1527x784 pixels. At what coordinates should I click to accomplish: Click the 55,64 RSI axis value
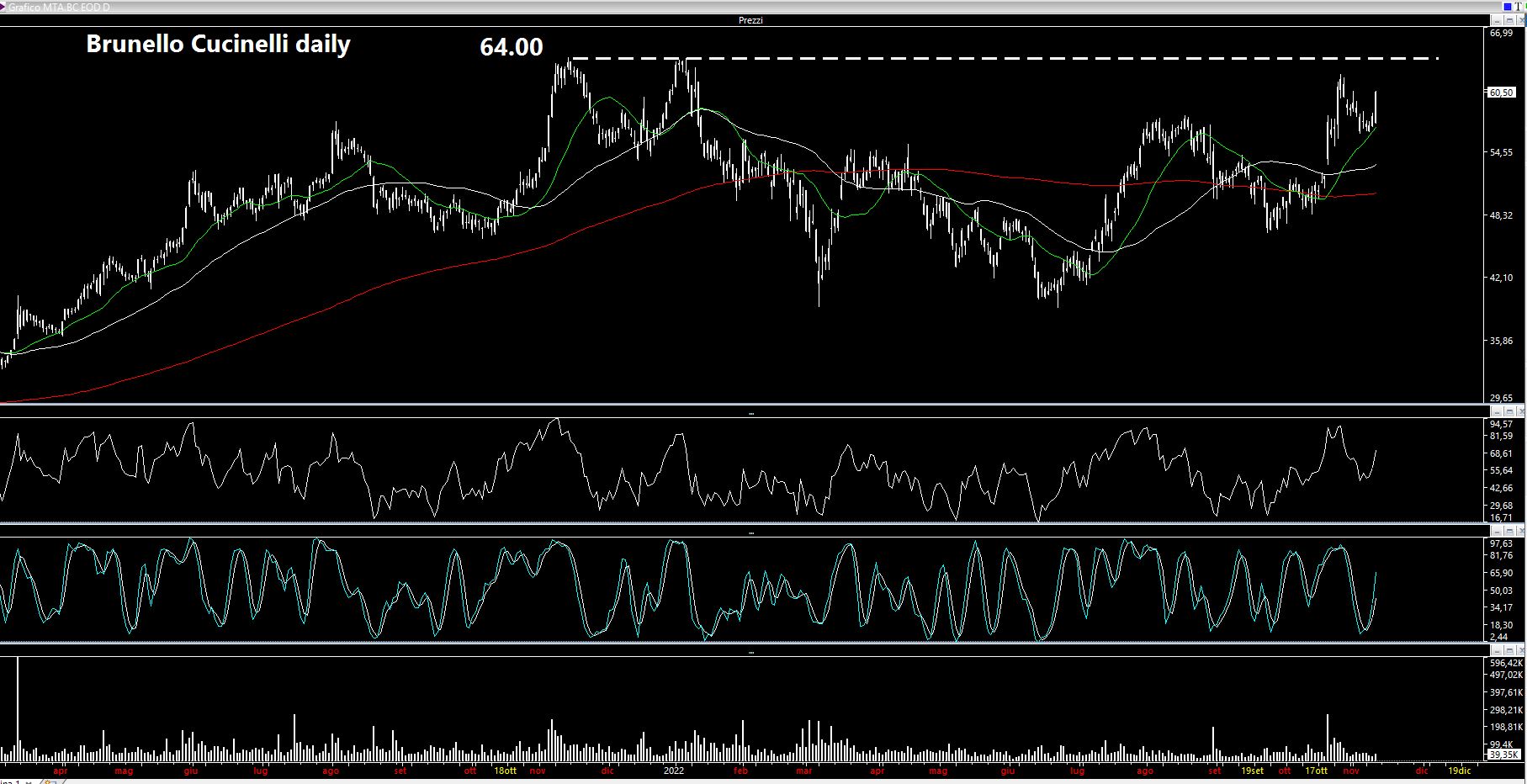1501,470
